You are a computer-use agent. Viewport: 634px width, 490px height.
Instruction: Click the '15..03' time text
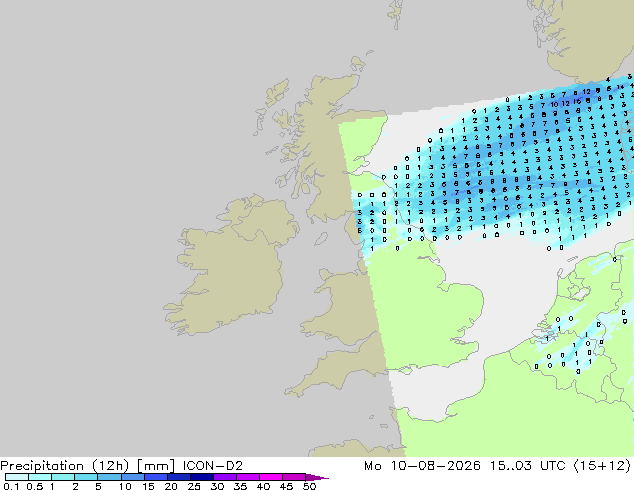click(510, 466)
